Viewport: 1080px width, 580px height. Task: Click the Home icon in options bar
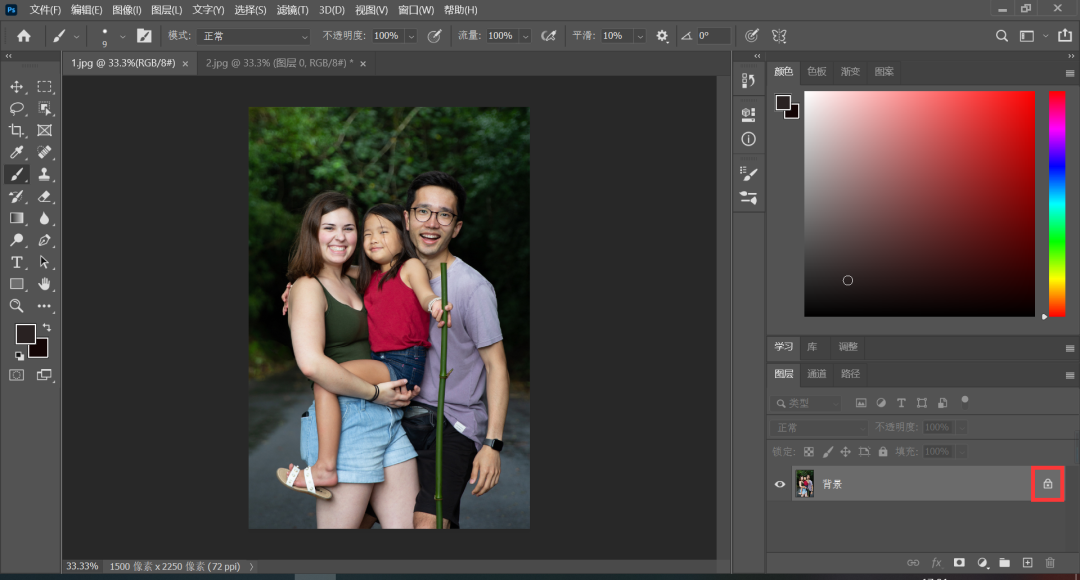pos(23,36)
